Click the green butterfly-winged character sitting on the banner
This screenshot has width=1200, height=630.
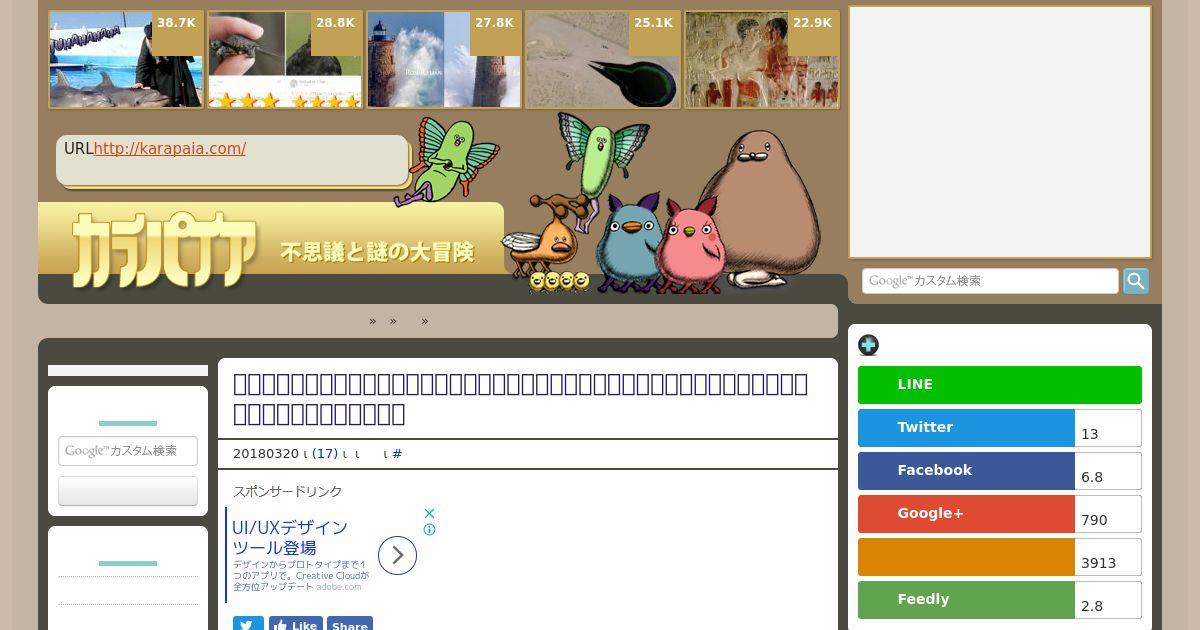445,160
